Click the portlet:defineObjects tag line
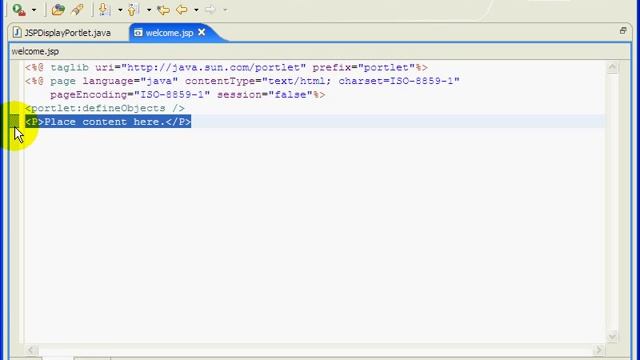640x360 pixels. (105, 108)
